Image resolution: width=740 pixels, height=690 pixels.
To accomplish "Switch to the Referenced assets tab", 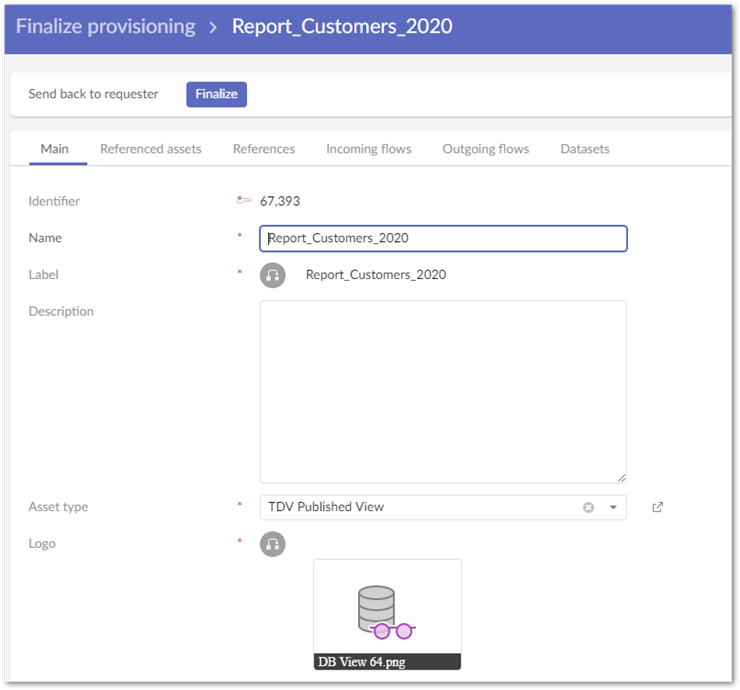I will point(151,149).
